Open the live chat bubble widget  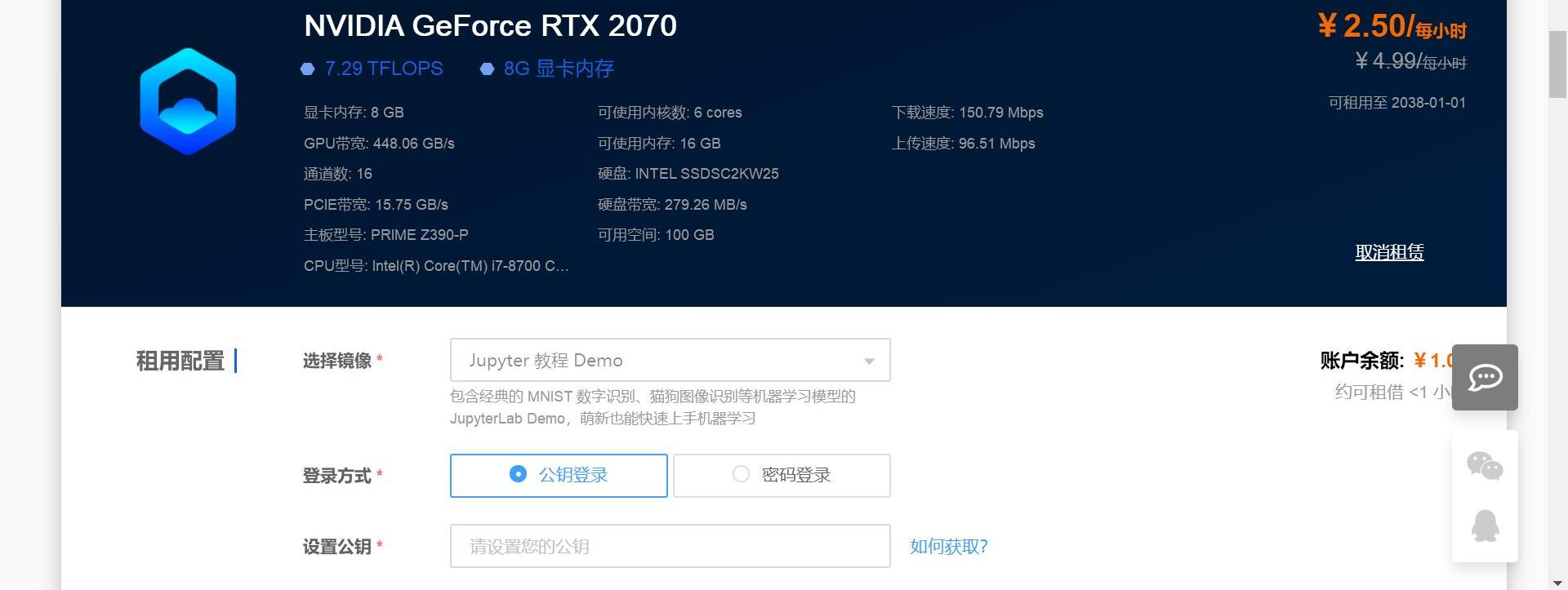[x=1484, y=377]
